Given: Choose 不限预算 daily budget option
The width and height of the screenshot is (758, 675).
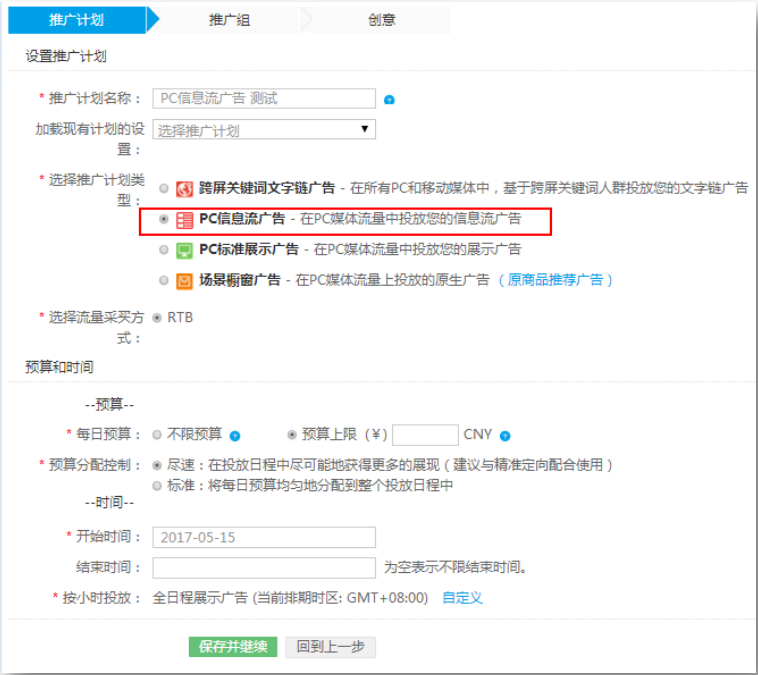Looking at the screenshot, I should [x=157, y=435].
